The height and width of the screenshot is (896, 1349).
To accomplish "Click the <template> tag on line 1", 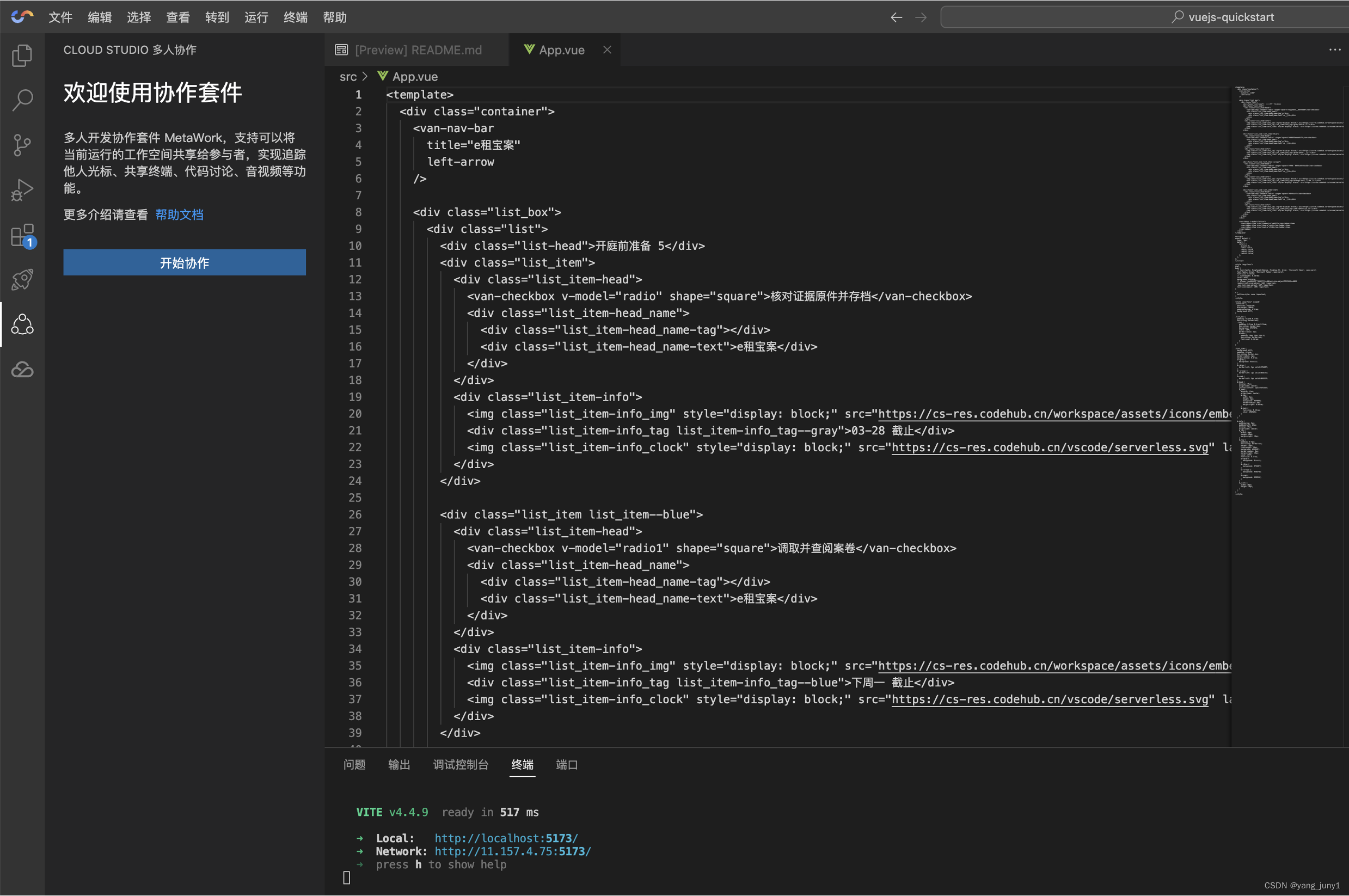I will tap(420, 94).
